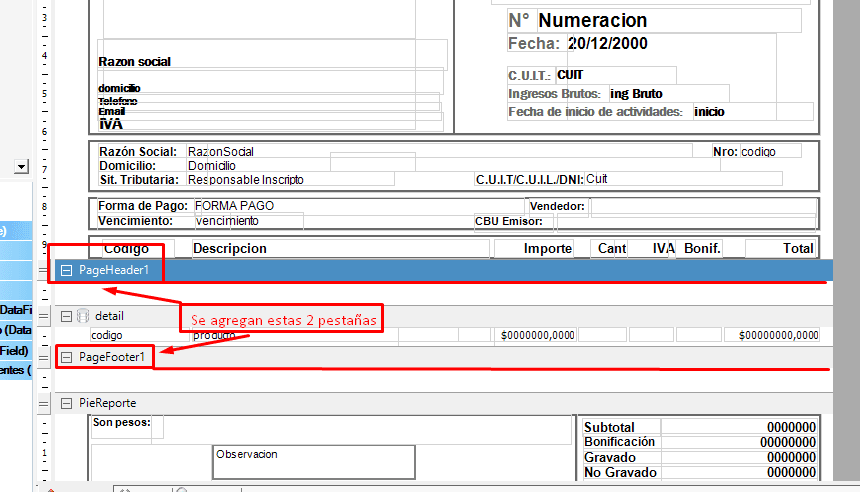Click the grip handle left of PageFooter1

click(x=42, y=357)
